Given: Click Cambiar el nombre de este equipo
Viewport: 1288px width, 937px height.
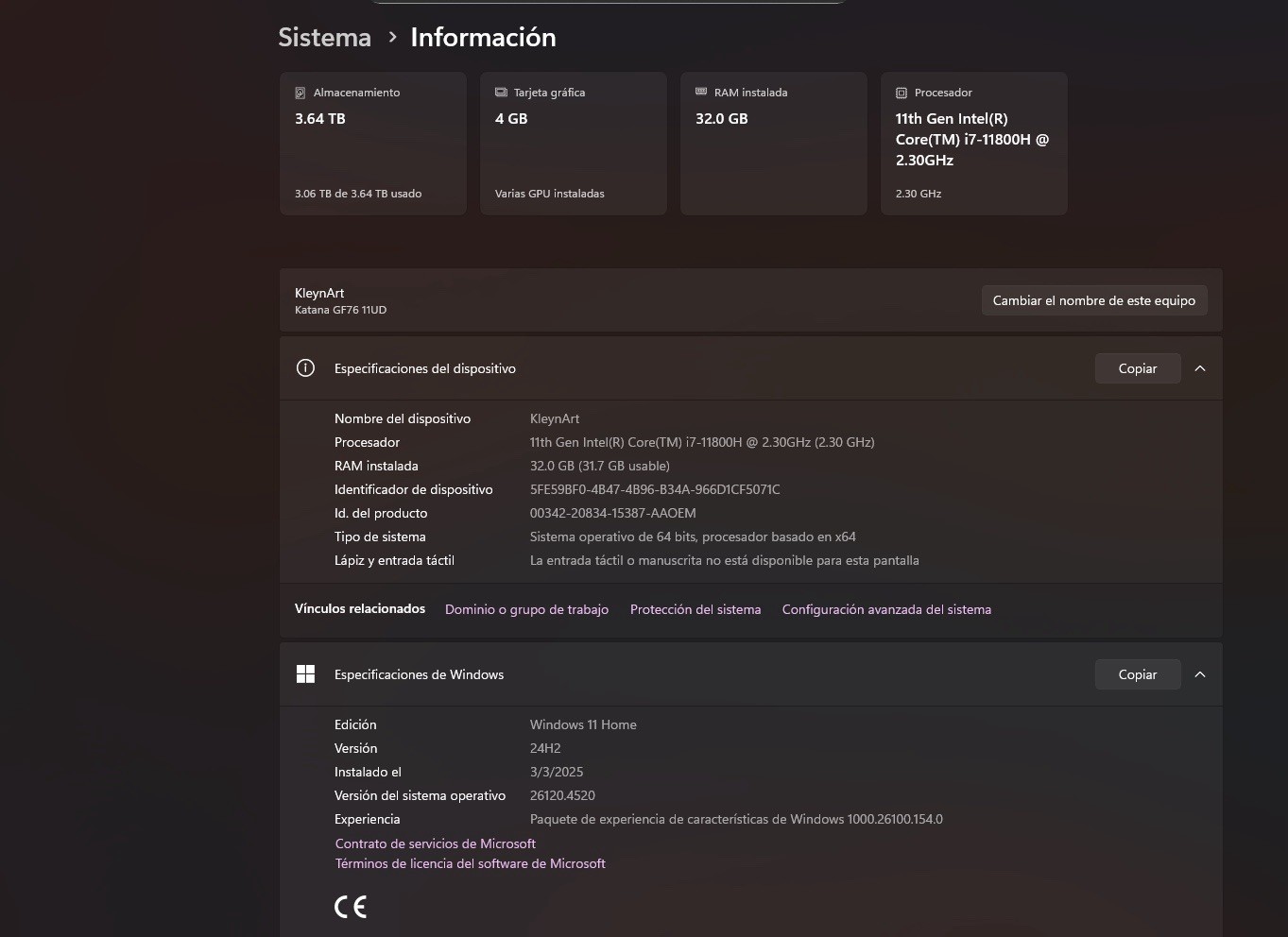Looking at the screenshot, I should (1094, 300).
